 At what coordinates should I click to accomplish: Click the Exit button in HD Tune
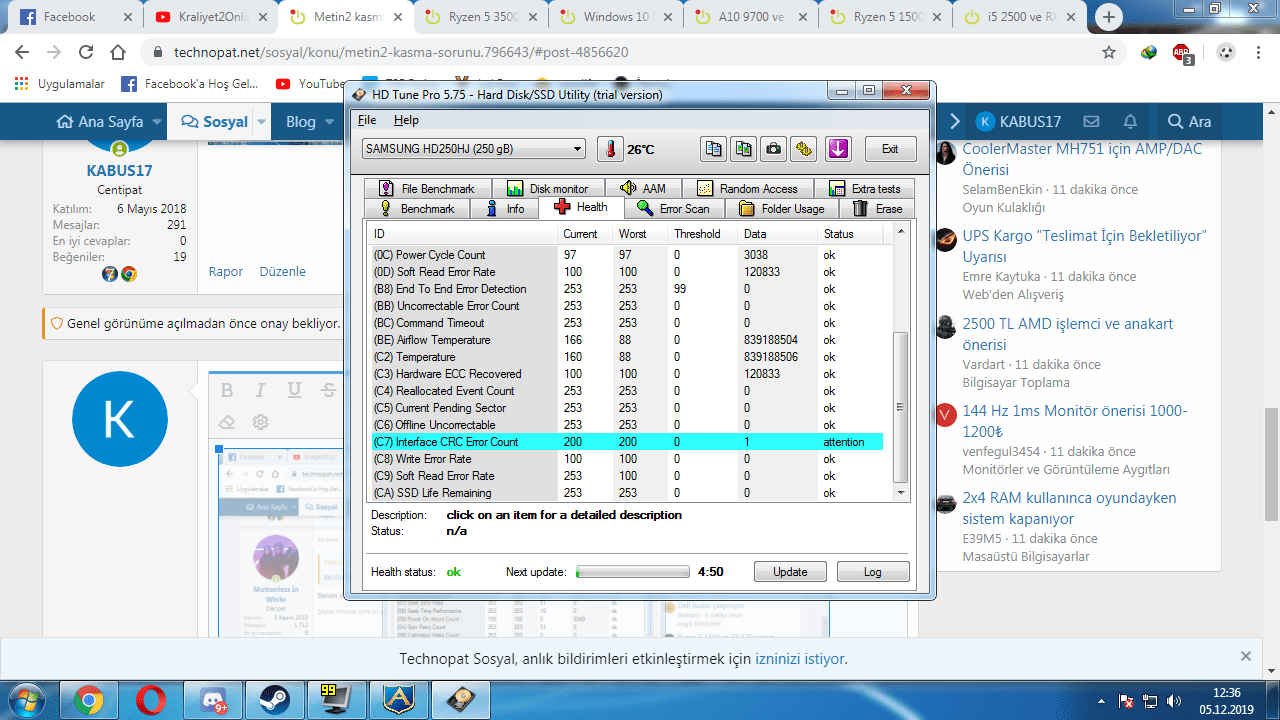(x=890, y=149)
